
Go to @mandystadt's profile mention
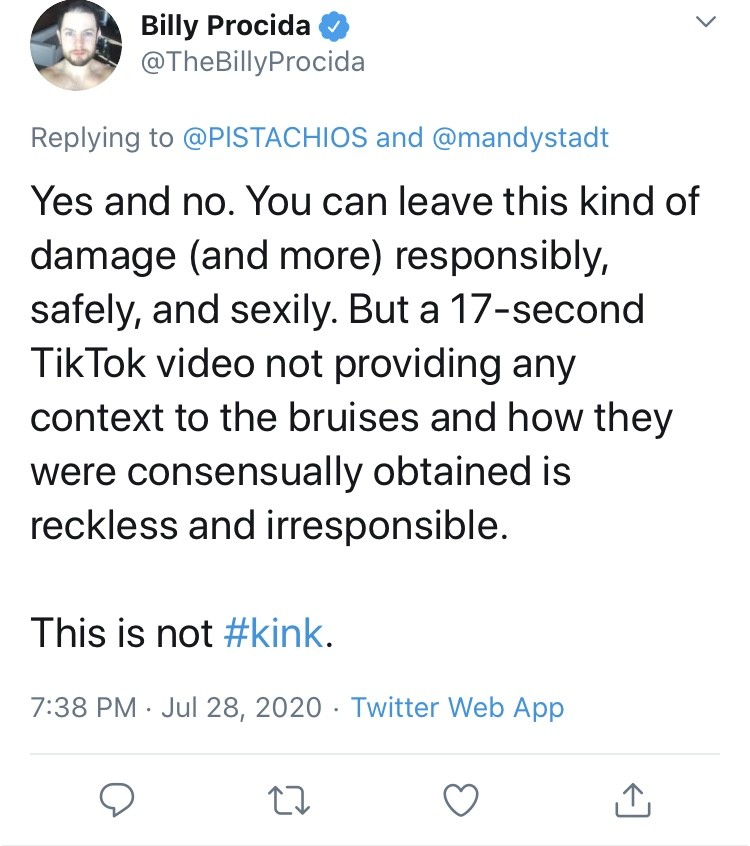pos(520,137)
